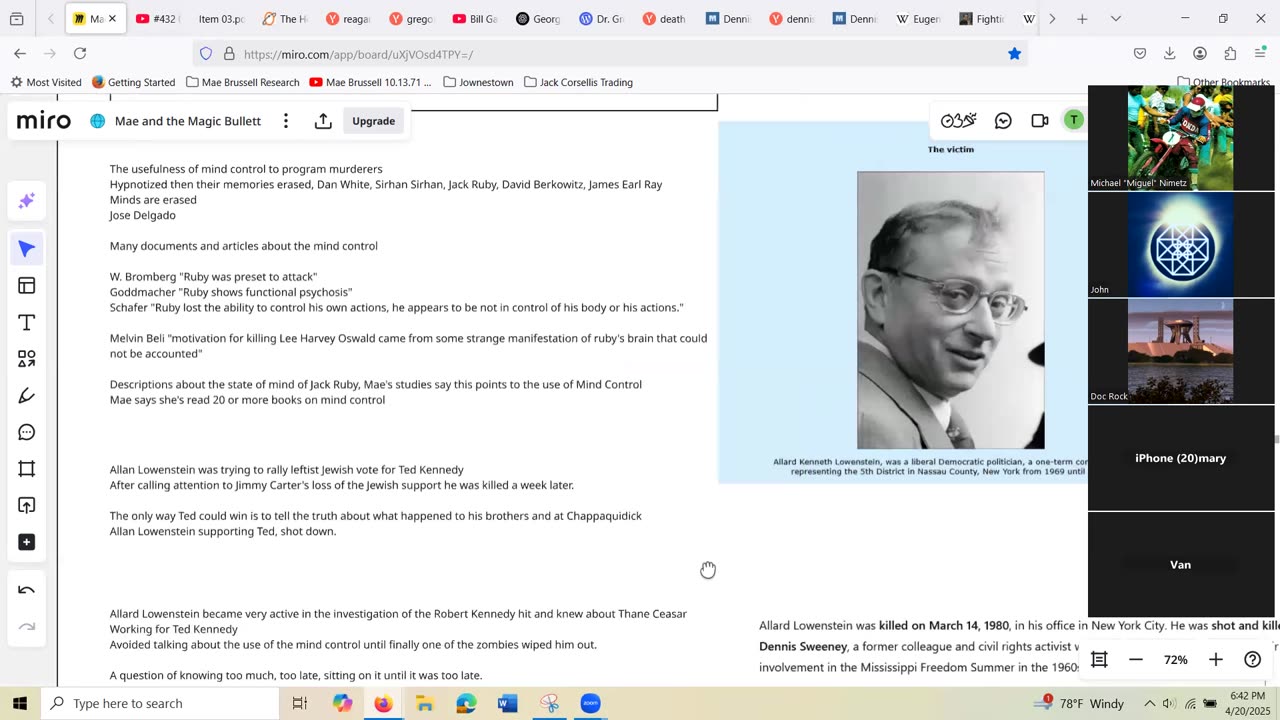
Task: Redo action in Miro
Action: [27, 627]
